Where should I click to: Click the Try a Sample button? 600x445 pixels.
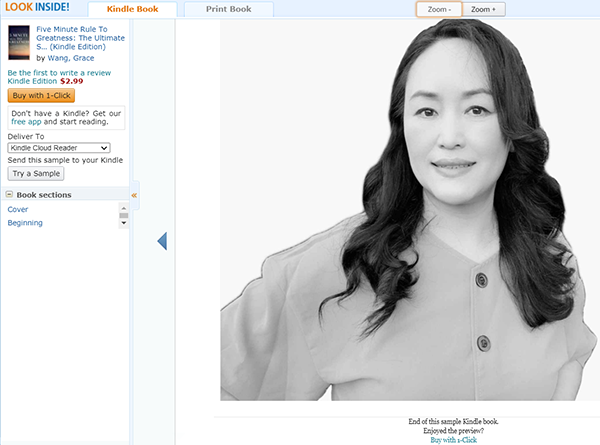click(36, 173)
